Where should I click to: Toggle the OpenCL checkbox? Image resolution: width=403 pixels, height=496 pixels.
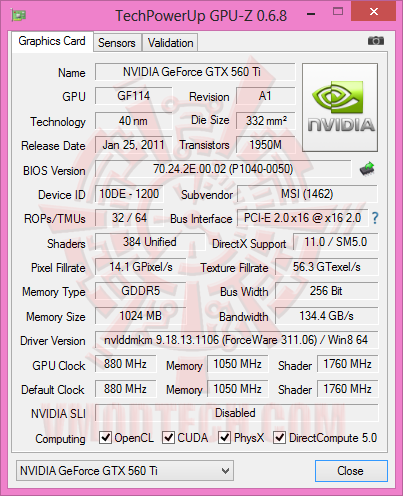[x=105, y=437]
